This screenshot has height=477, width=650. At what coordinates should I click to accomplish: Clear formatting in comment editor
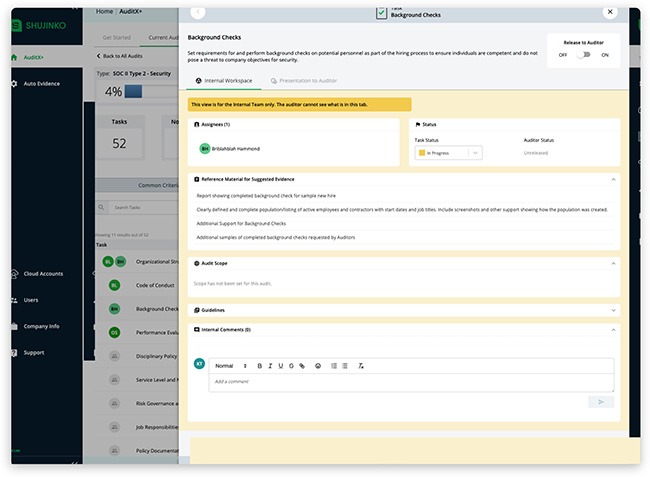[361, 366]
